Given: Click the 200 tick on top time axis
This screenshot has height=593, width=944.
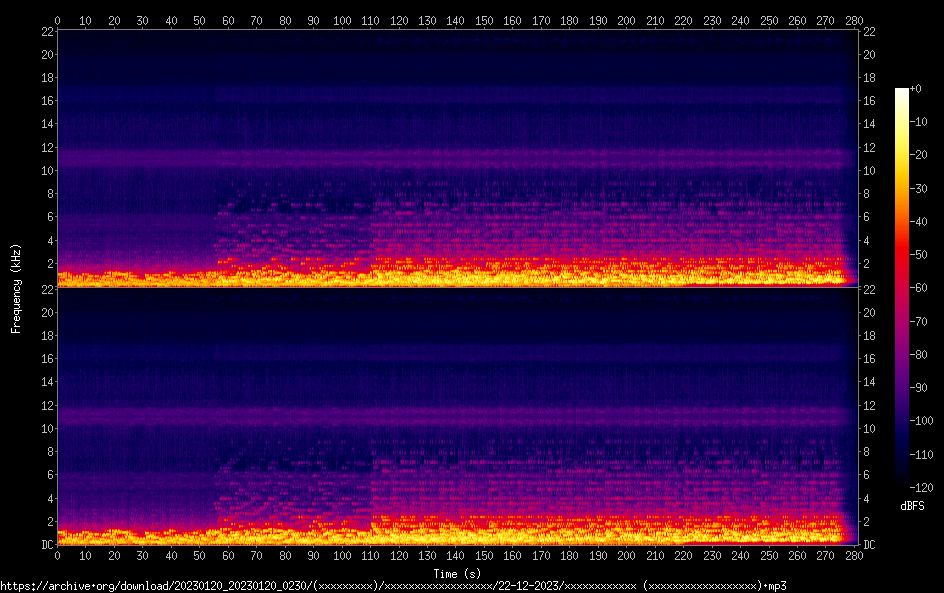Looking at the screenshot, I should [x=627, y=20].
